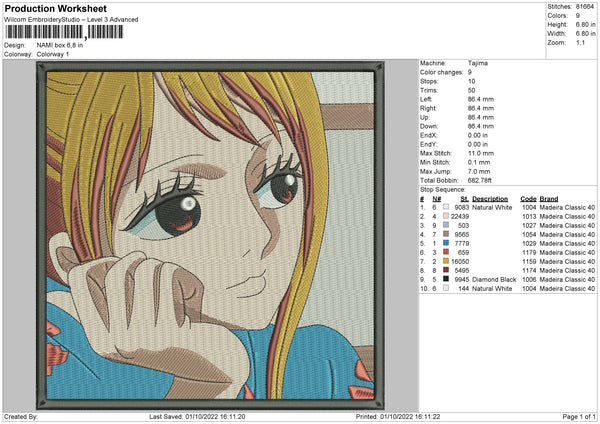Click the Down value '86.4 mm'

click(481, 126)
